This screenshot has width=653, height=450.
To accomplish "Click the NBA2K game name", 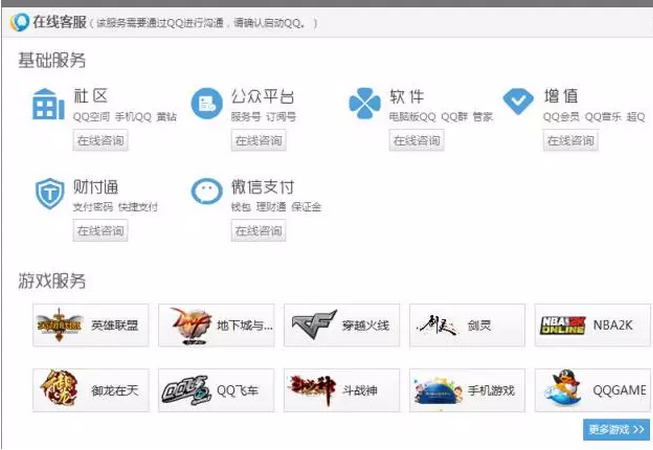I will click(613, 325).
